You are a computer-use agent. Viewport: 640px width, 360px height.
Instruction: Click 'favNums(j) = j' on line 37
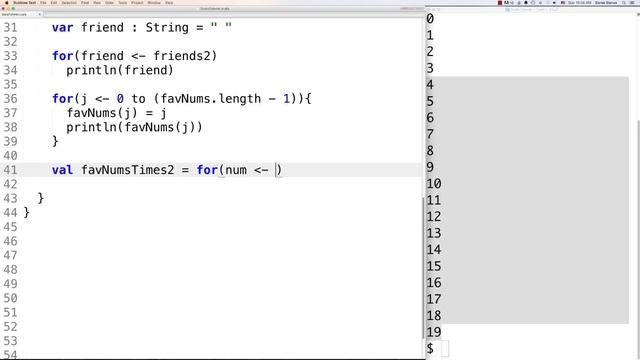pyautogui.click(x=116, y=113)
